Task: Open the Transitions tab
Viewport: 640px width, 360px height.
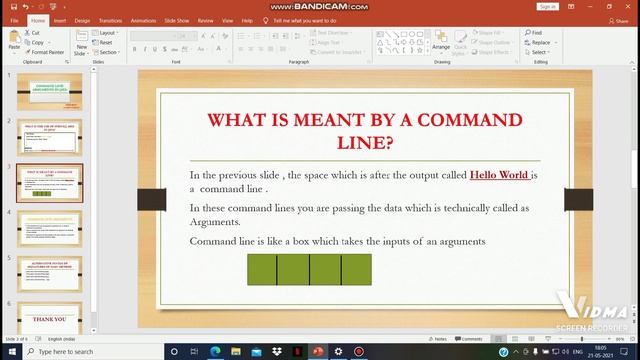Action: pyautogui.click(x=110, y=20)
